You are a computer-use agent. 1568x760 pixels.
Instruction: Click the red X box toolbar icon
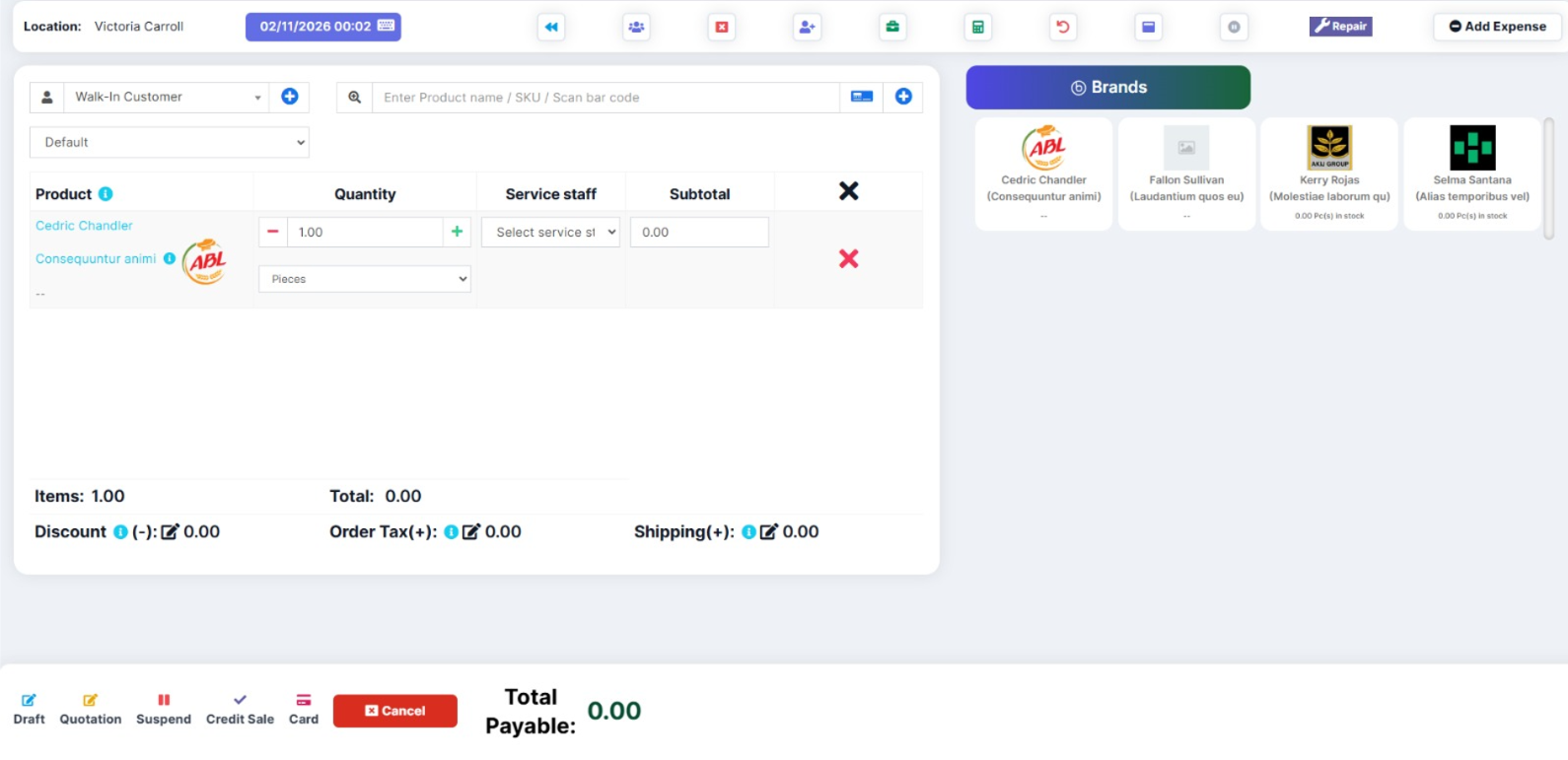(x=722, y=27)
